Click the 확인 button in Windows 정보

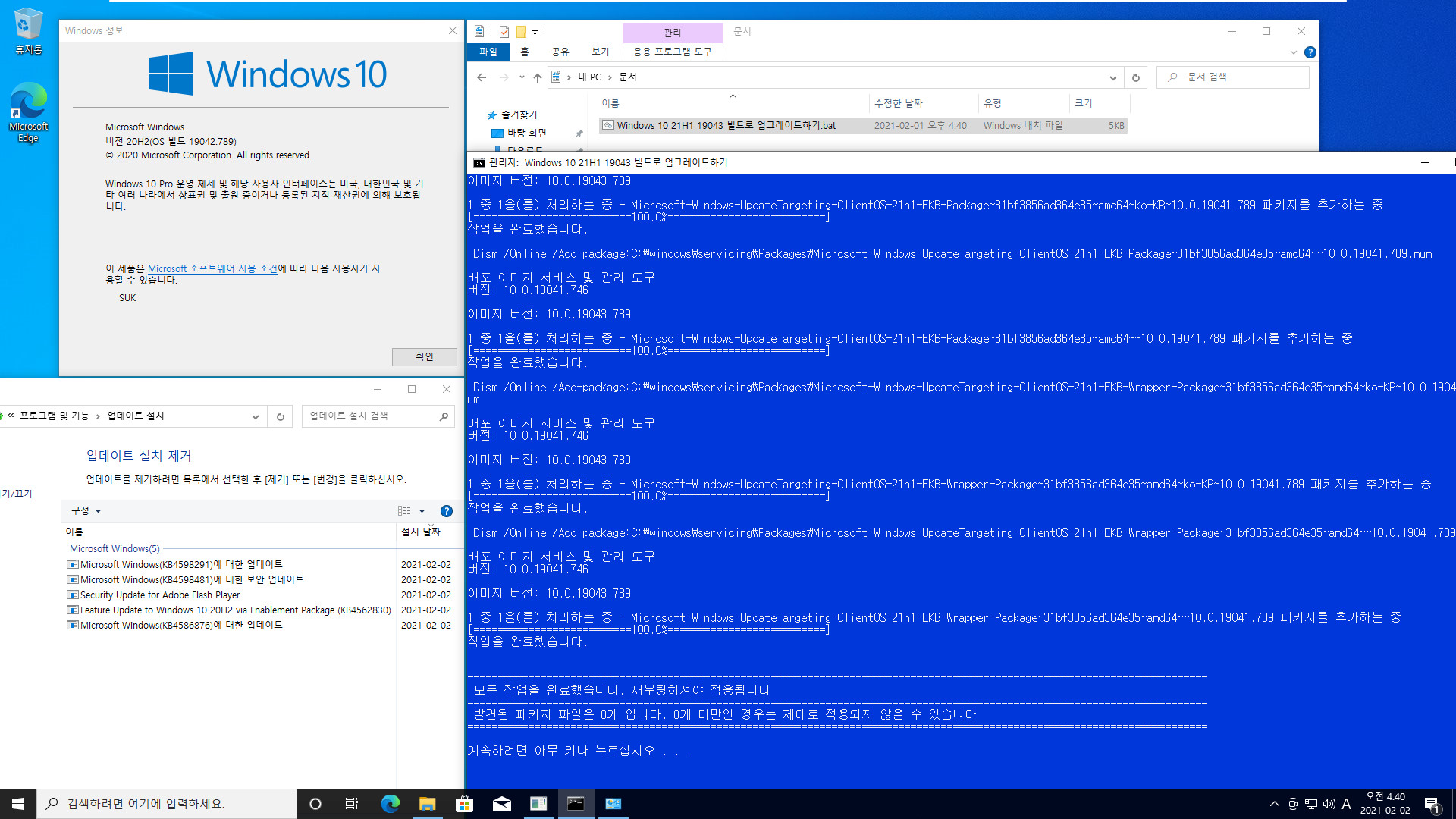click(x=424, y=356)
